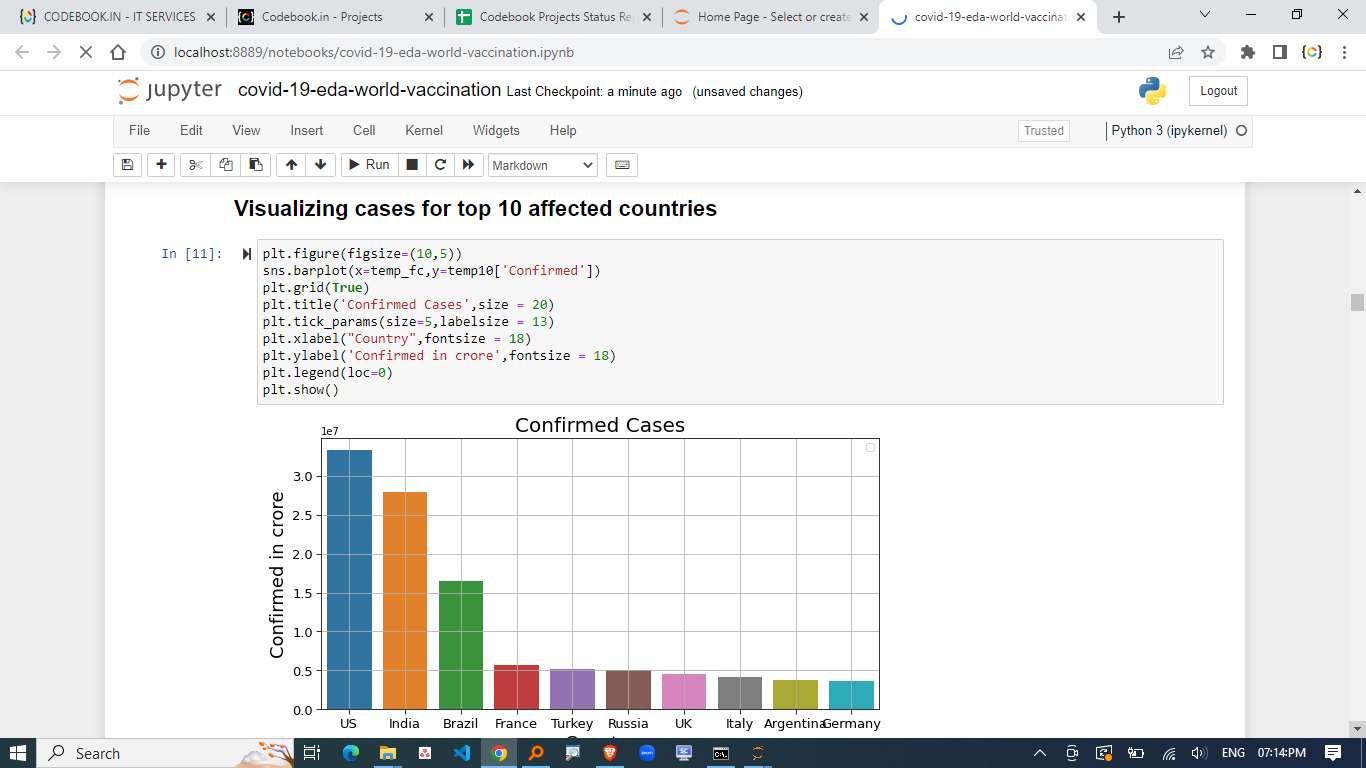The width and height of the screenshot is (1366, 768).
Task: Click the orange India bar in chart
Action: point(405,600)
